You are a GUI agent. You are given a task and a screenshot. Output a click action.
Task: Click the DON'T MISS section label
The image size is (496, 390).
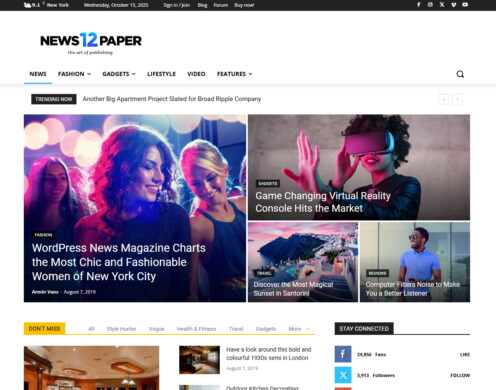tap(44, 329)
